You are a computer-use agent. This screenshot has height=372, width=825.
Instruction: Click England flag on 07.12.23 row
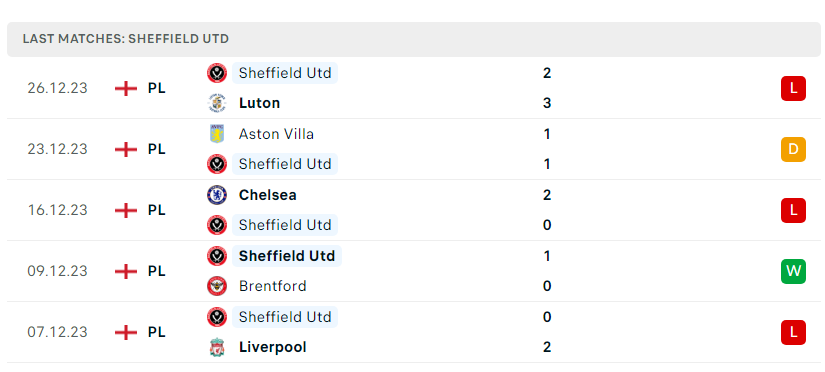(126, 333)
